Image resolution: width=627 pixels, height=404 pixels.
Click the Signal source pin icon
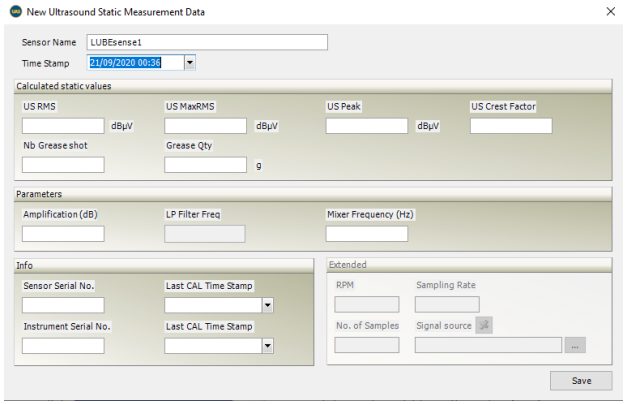pos(484,325)
